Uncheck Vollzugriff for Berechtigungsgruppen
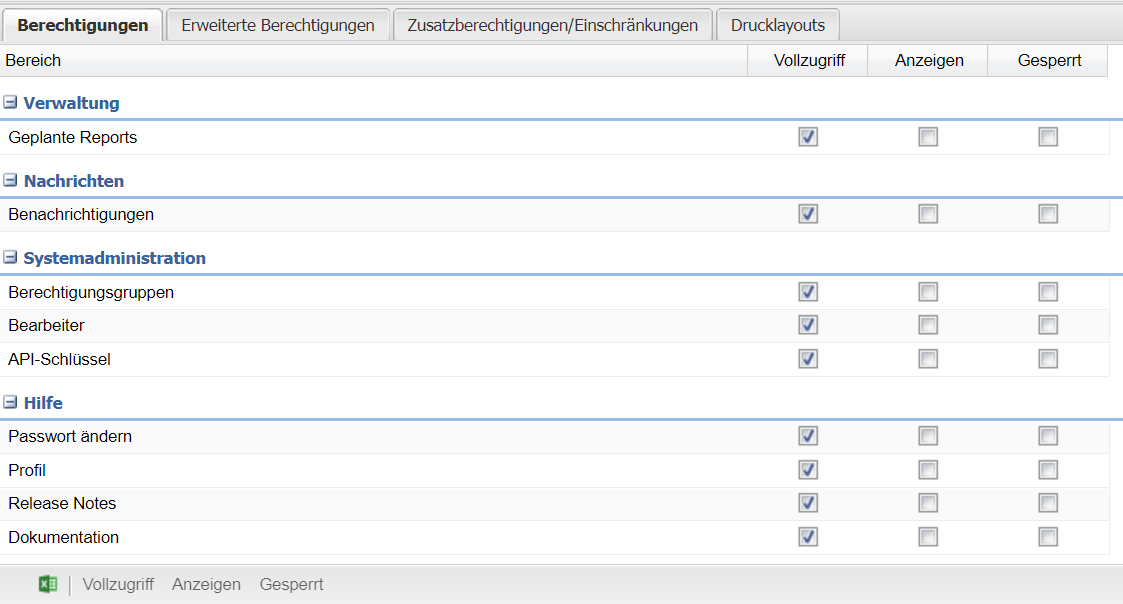 808,292
